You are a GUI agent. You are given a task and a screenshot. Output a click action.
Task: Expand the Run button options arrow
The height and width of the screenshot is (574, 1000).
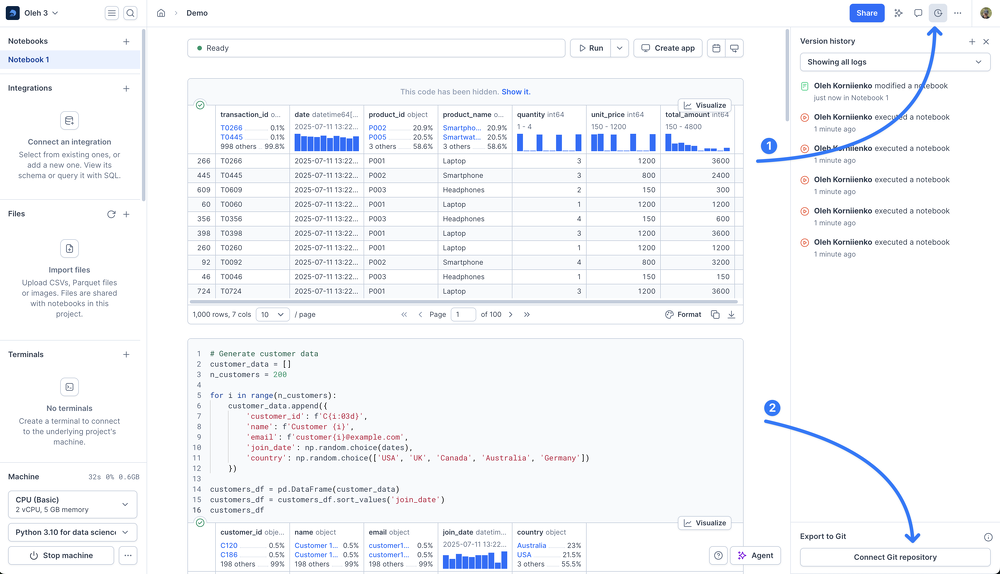pos(620,48)
